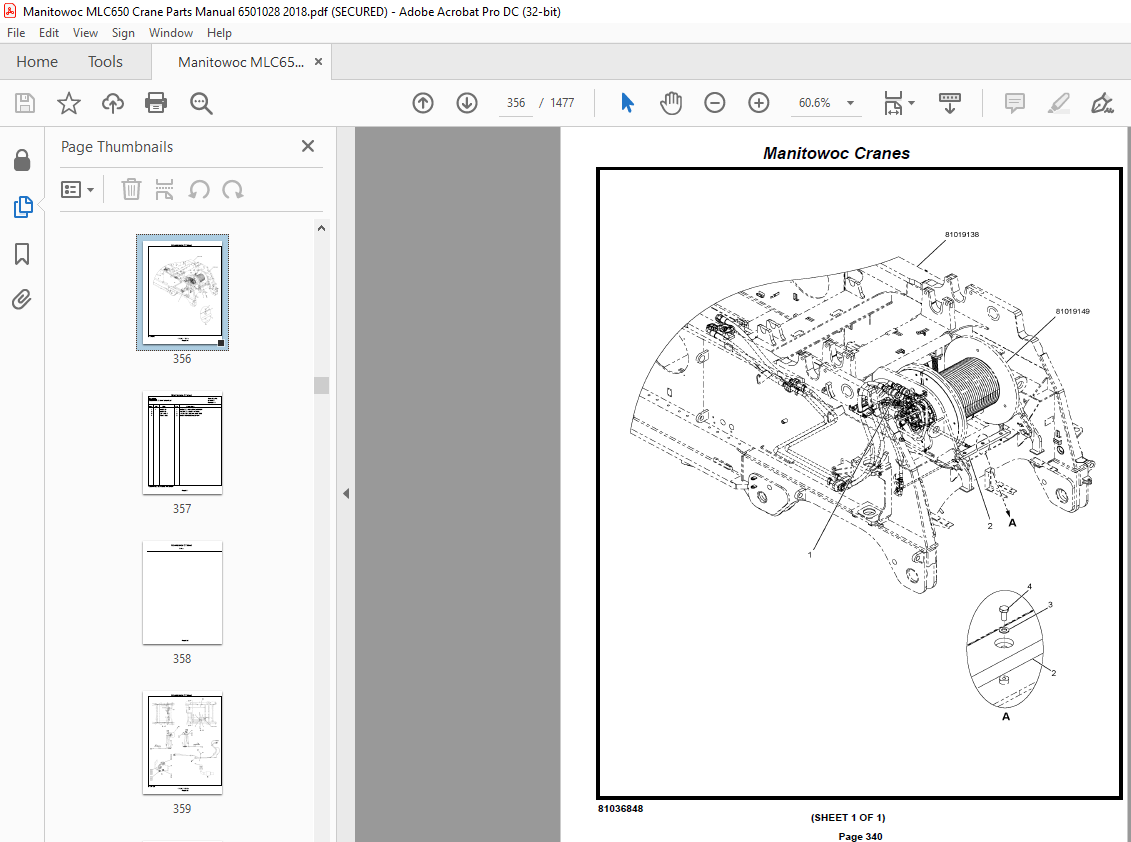Viewport: 1131px width, 842px height.
Task: Open the Help menu
Action: click(219, 32)
